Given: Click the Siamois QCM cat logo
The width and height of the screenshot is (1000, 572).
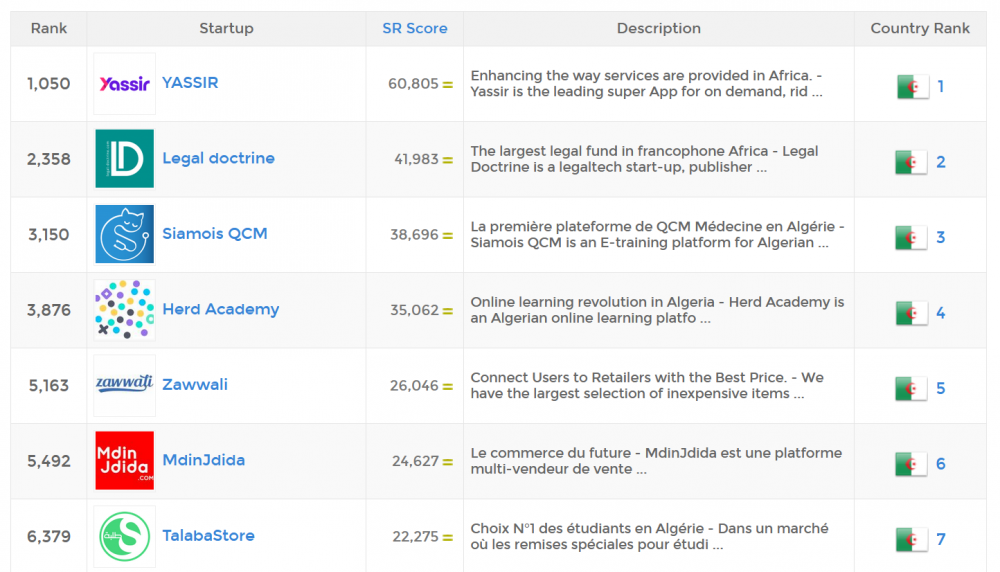Looking at the screenshot, I should (124, 234).
